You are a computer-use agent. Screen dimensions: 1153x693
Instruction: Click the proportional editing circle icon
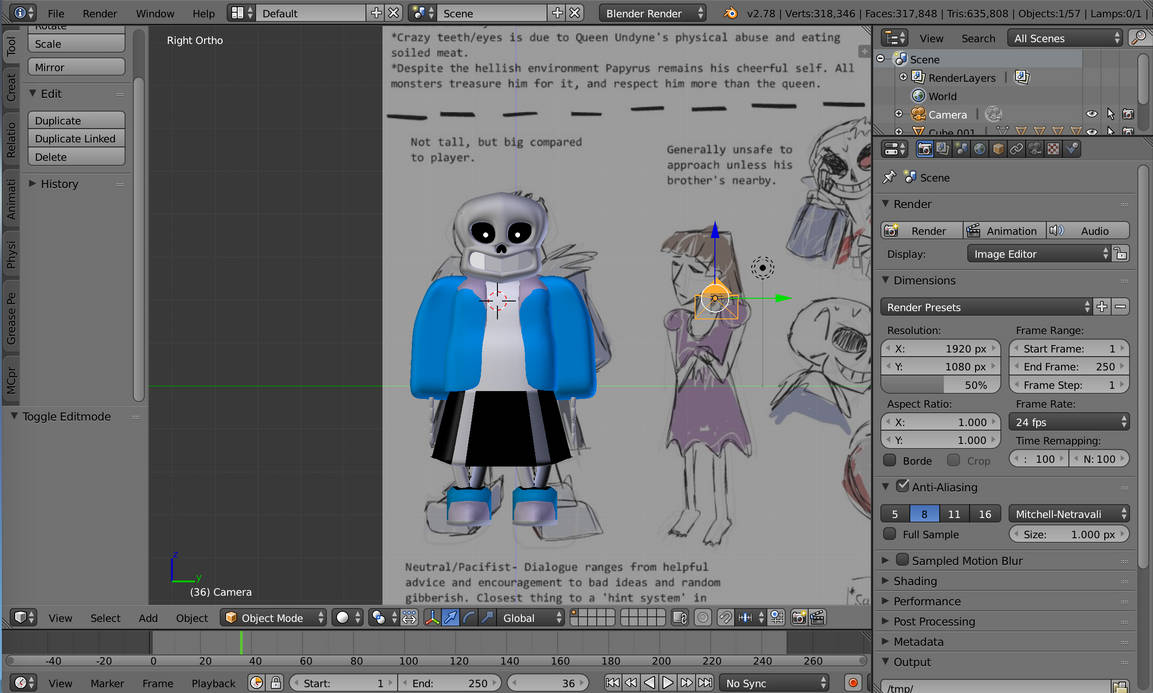pos(703,618)
